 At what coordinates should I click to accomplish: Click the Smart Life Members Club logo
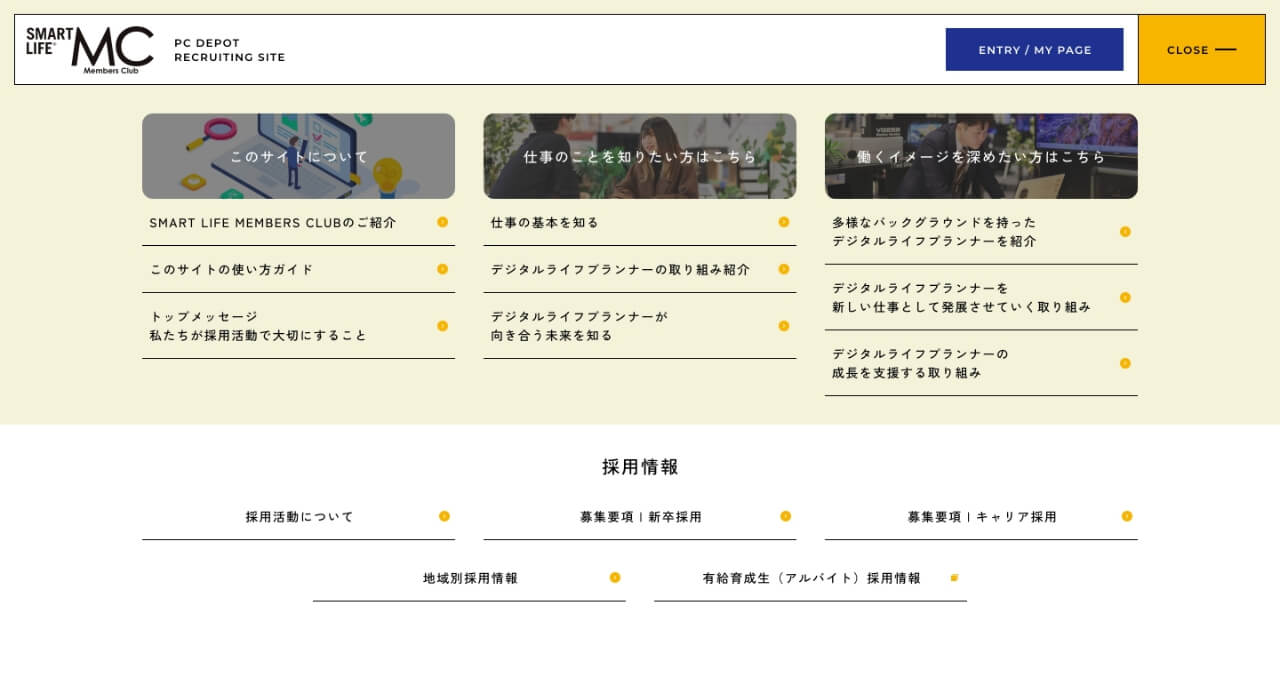tap(90, 50)
